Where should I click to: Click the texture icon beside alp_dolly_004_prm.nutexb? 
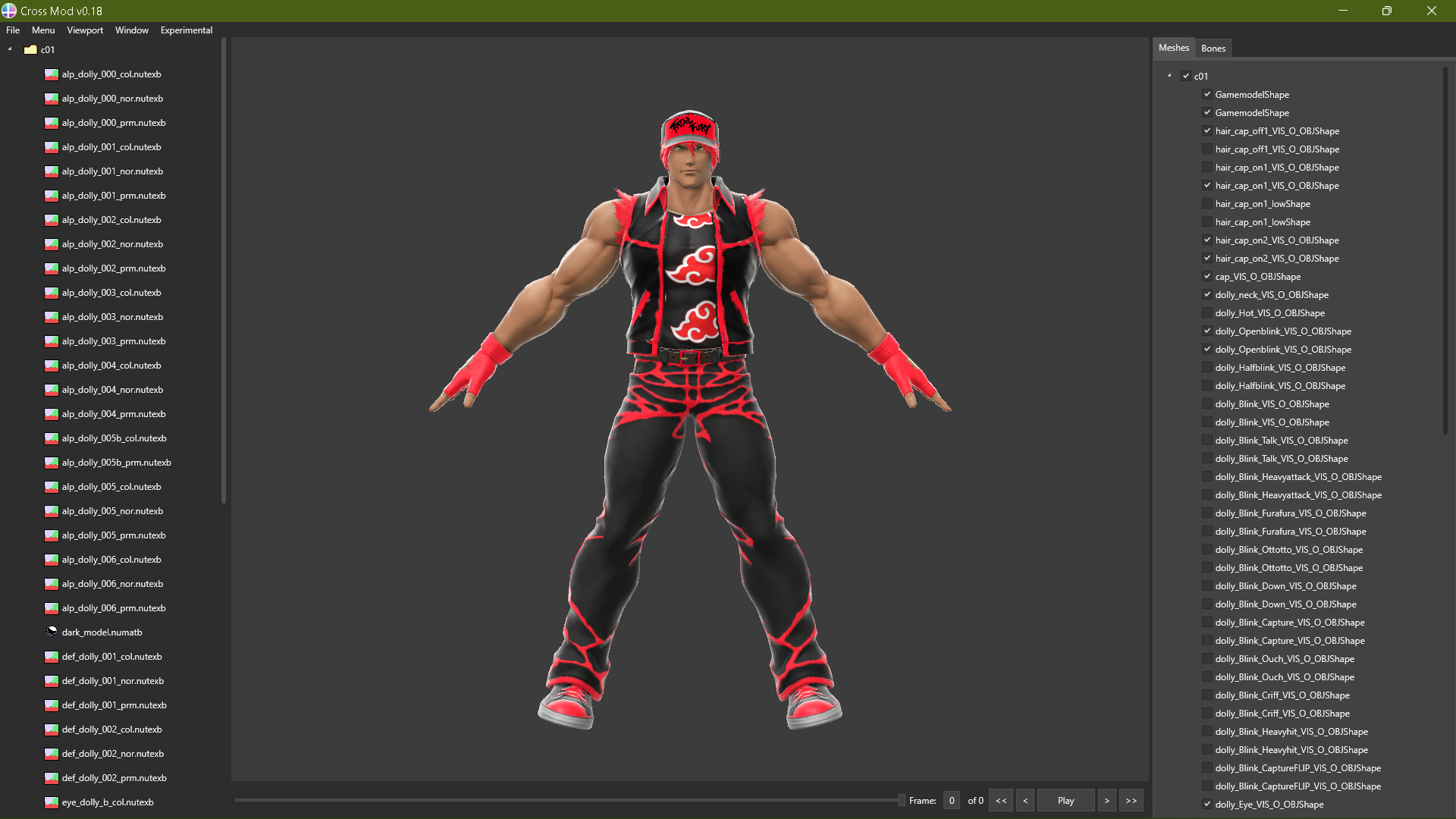pos(51,414)
